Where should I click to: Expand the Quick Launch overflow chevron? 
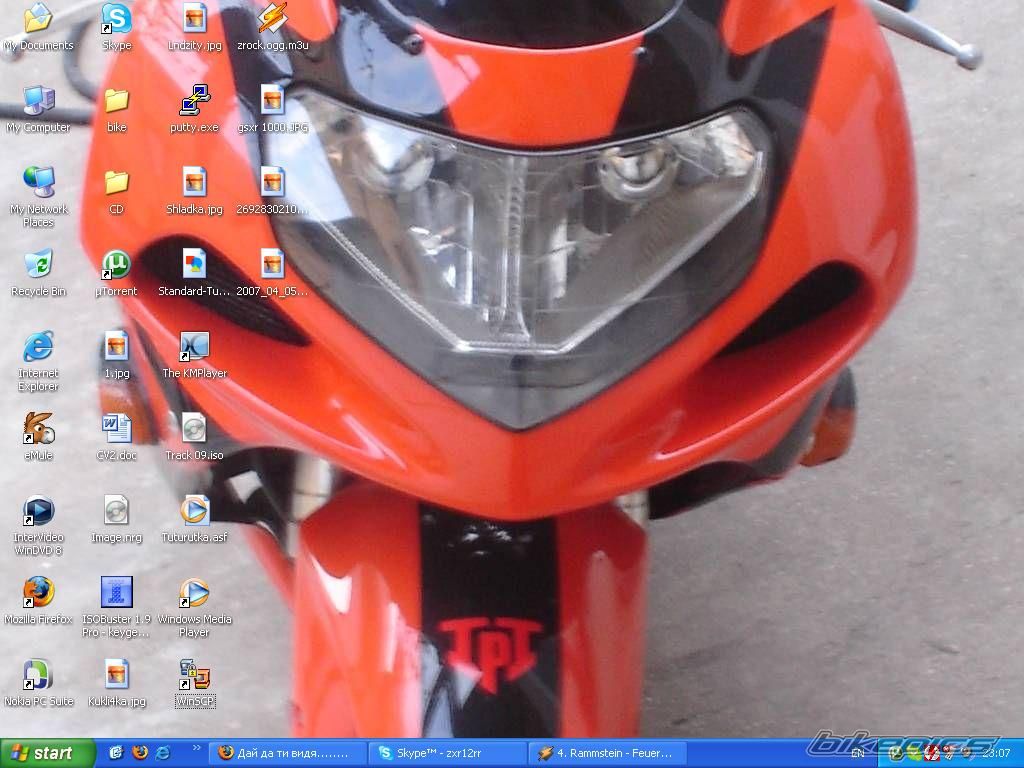tap(195, 748)
